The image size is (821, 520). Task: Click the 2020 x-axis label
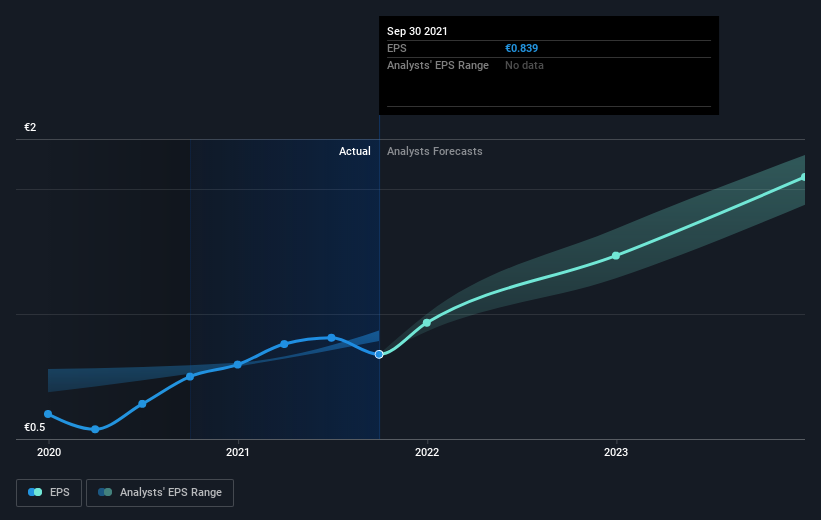(49, 452)
